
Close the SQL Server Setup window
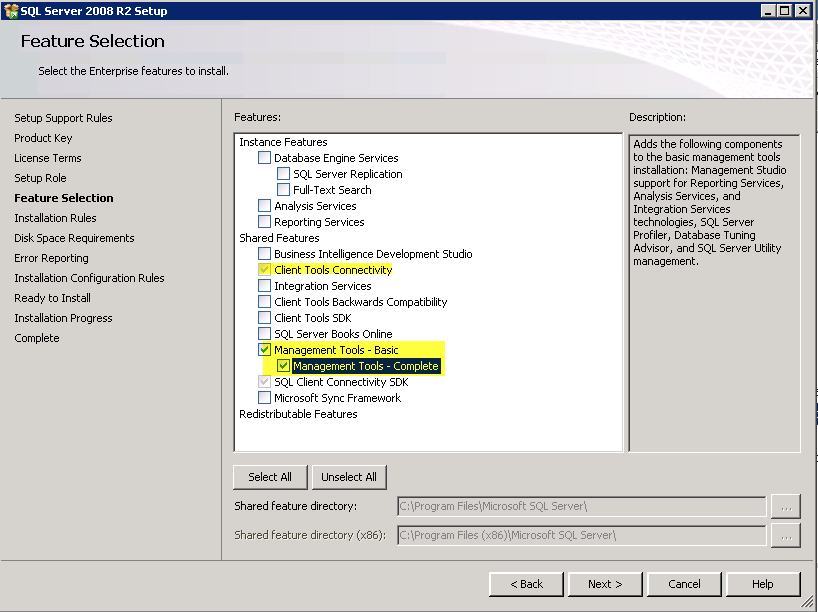pos(802,10)
